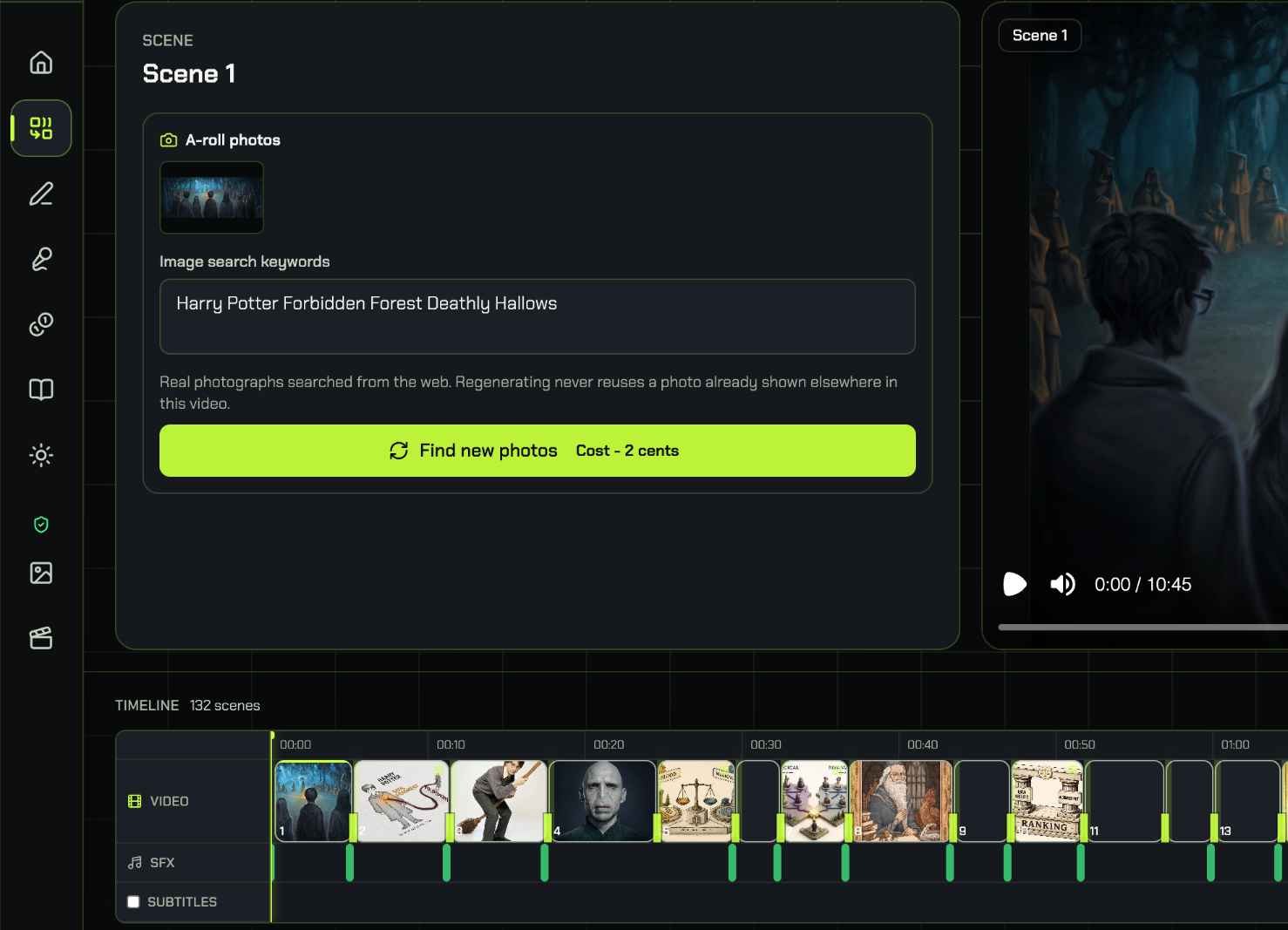
Task: Click the Scene 1 badge on preview
Action: (1040, 36)
